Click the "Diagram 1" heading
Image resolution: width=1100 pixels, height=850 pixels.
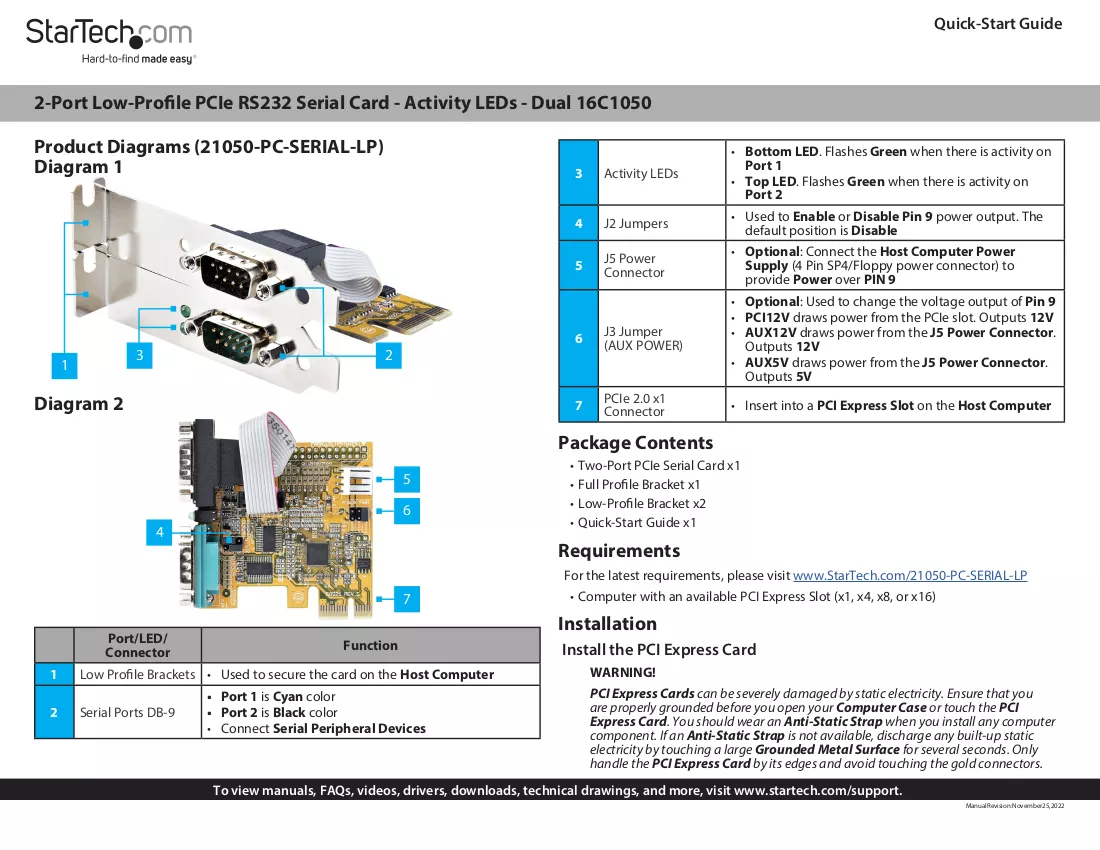click(78, 167)
